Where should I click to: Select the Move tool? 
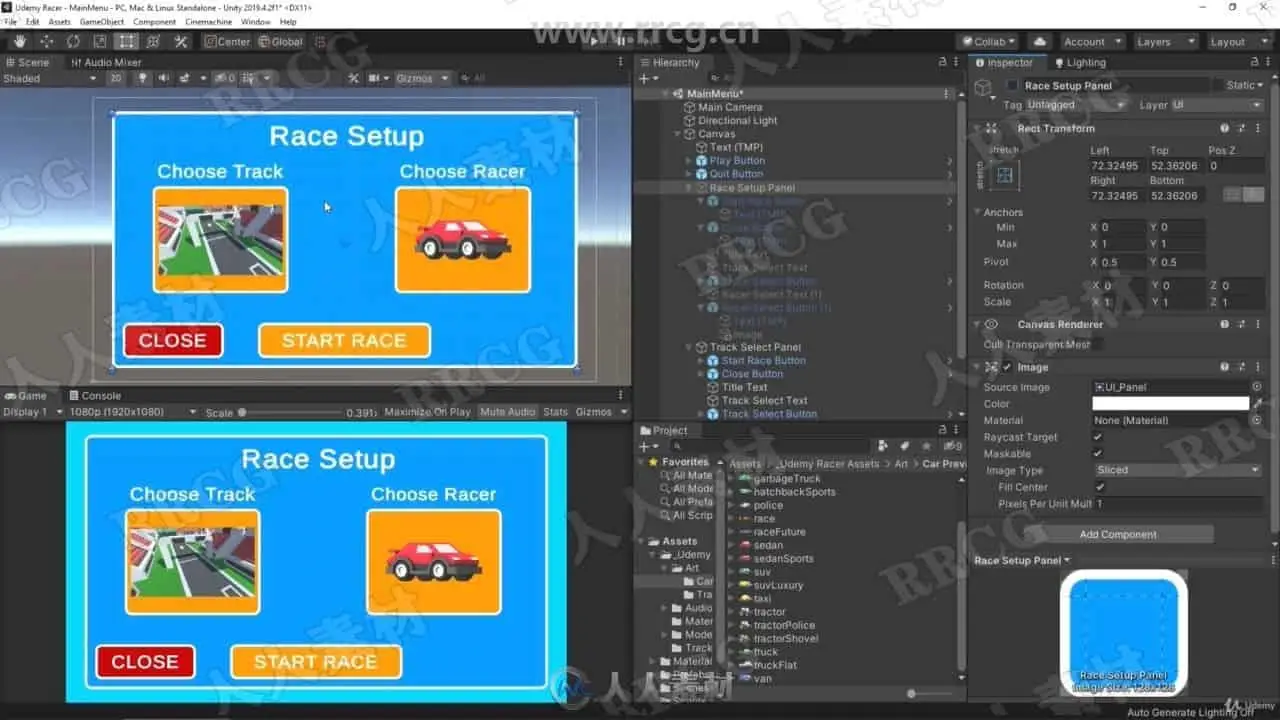[47, 41]
